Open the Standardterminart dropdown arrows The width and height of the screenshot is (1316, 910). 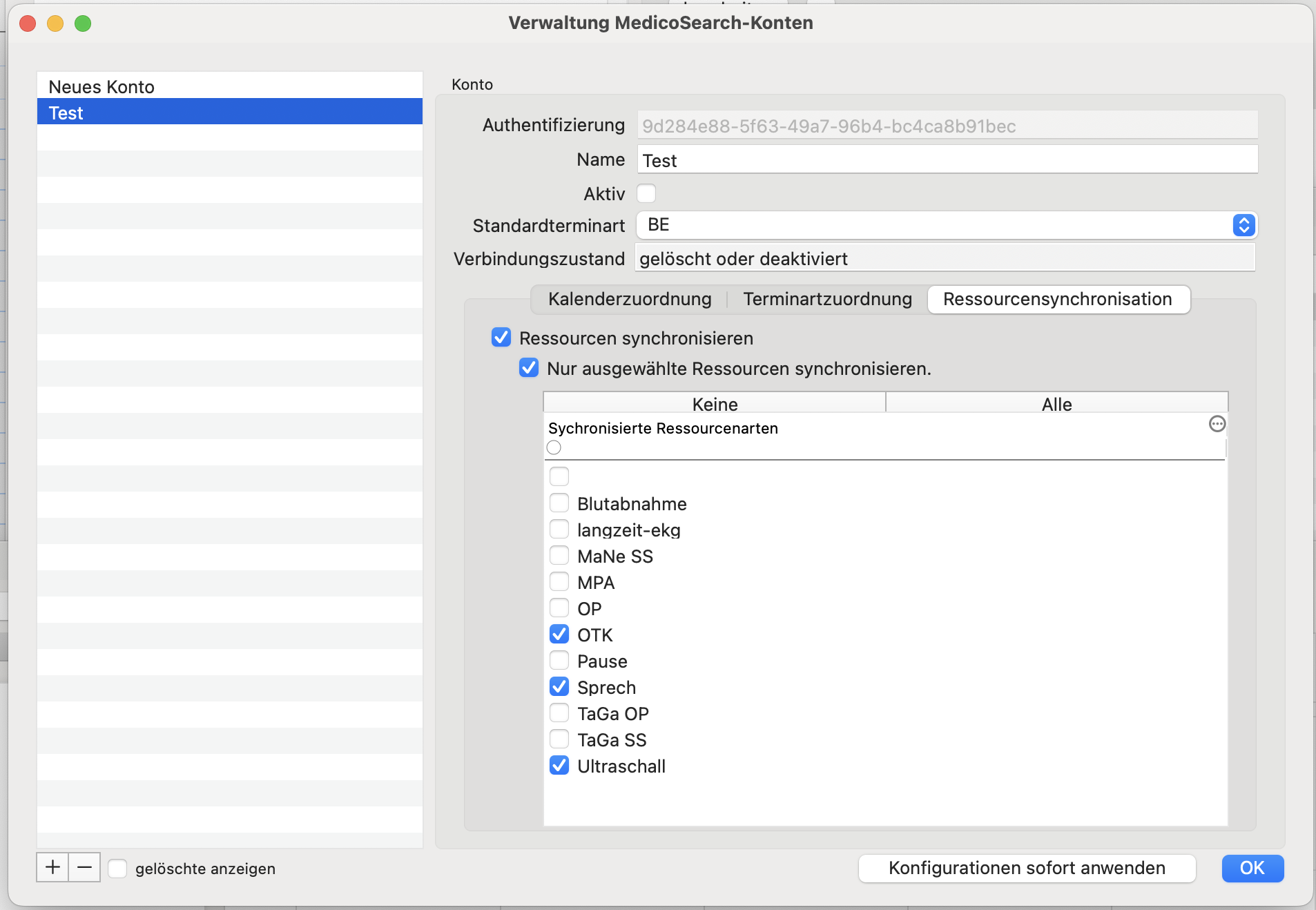tap(1244, 225)
